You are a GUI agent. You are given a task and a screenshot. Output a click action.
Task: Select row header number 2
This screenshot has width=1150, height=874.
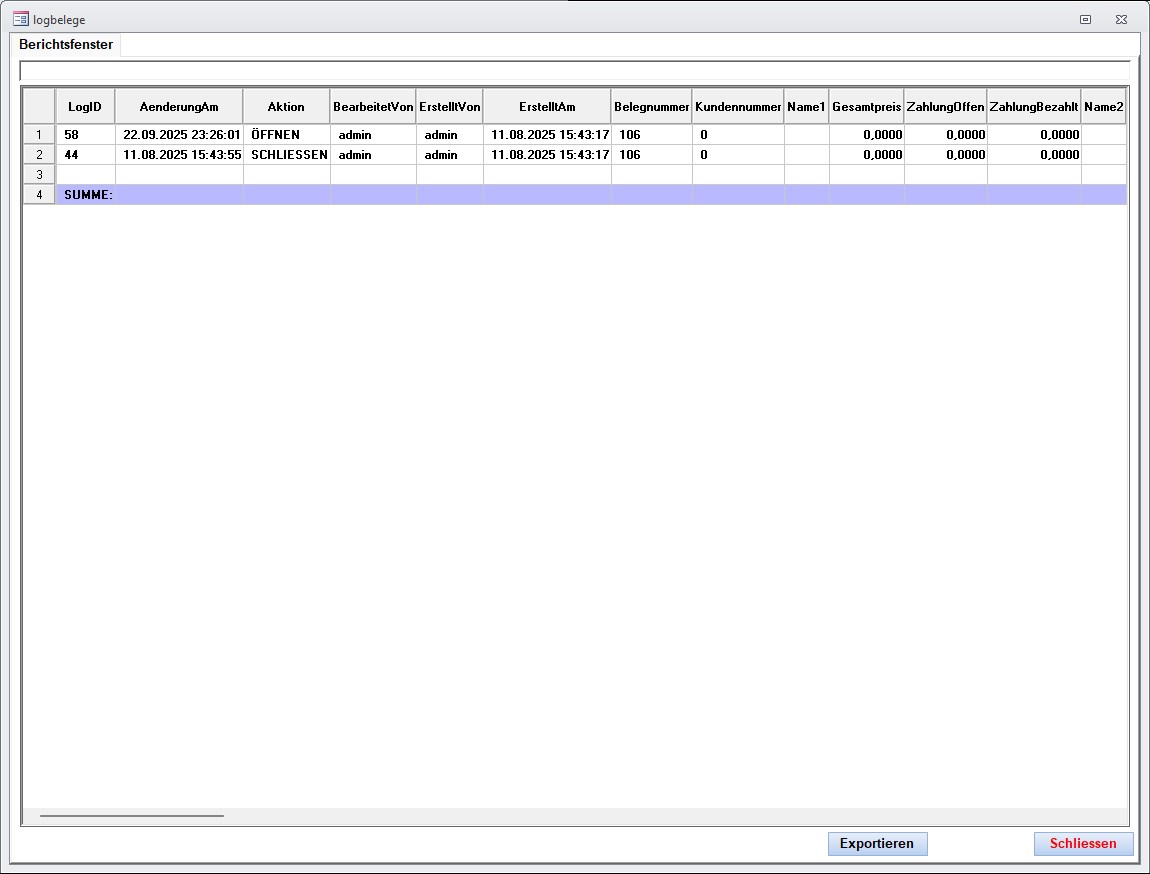[x=39, y=155]
